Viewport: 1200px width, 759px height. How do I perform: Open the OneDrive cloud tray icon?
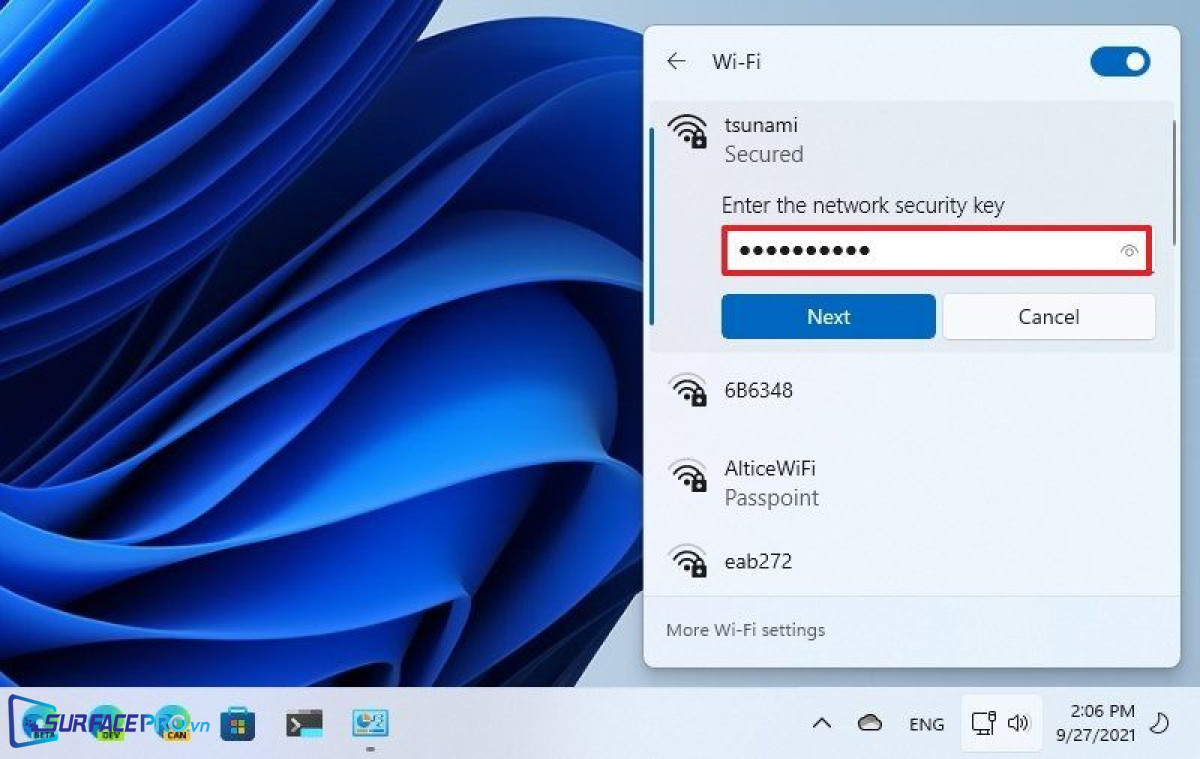[x=870, y=723]
